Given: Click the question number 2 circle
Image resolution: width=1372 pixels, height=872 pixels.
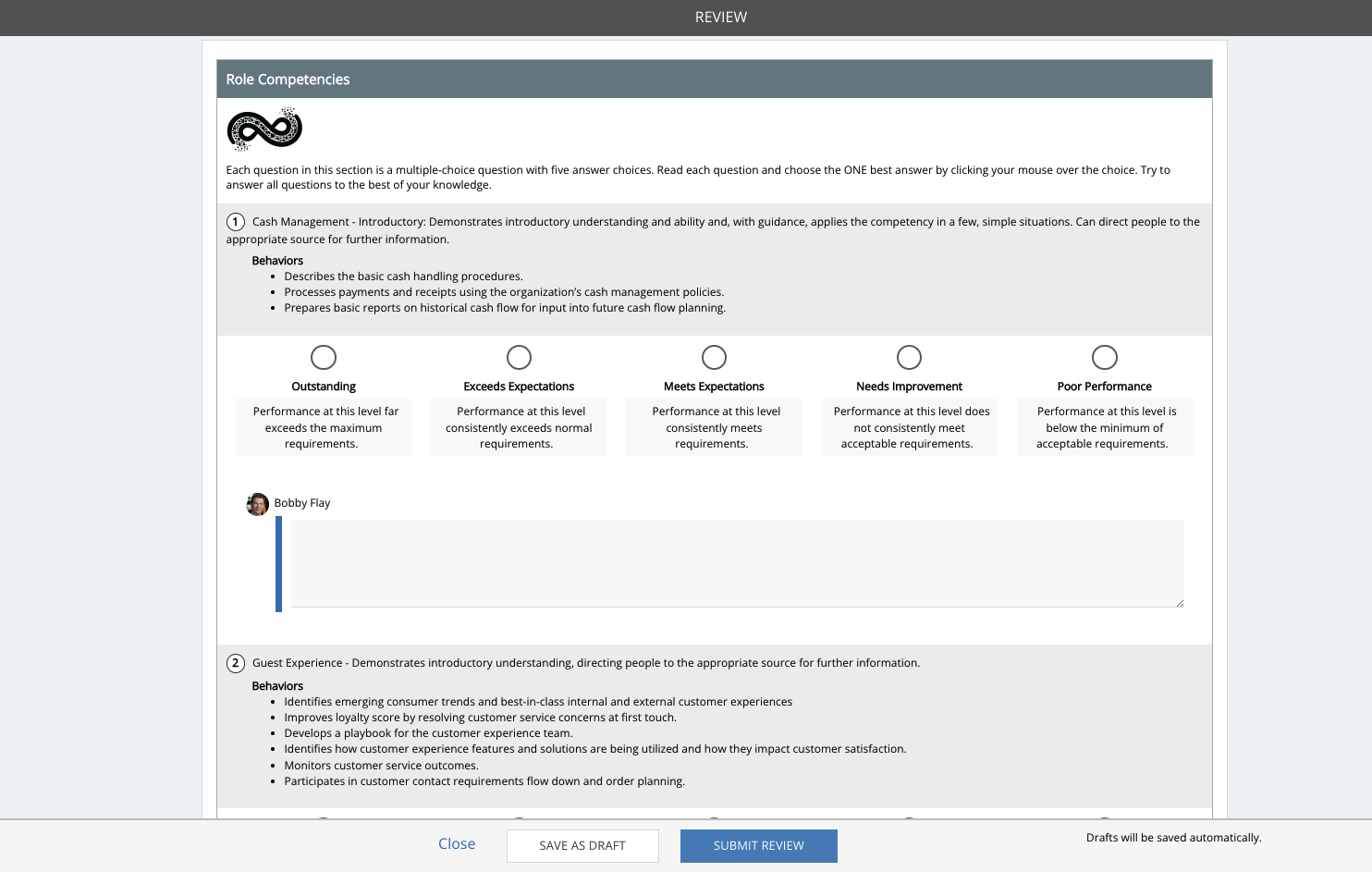Looking at the screenshot, I should (x=236, y=663).
